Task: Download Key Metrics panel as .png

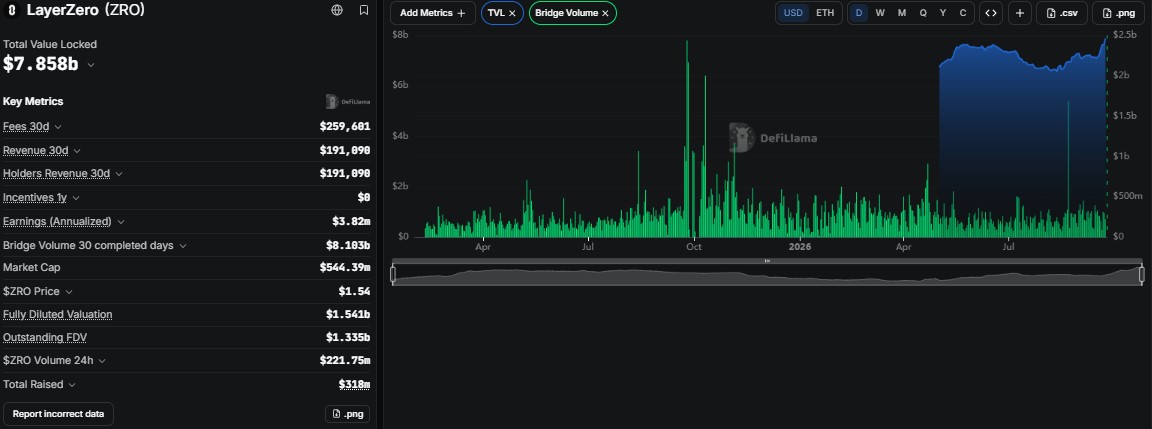Action: (x=348, y=414)
